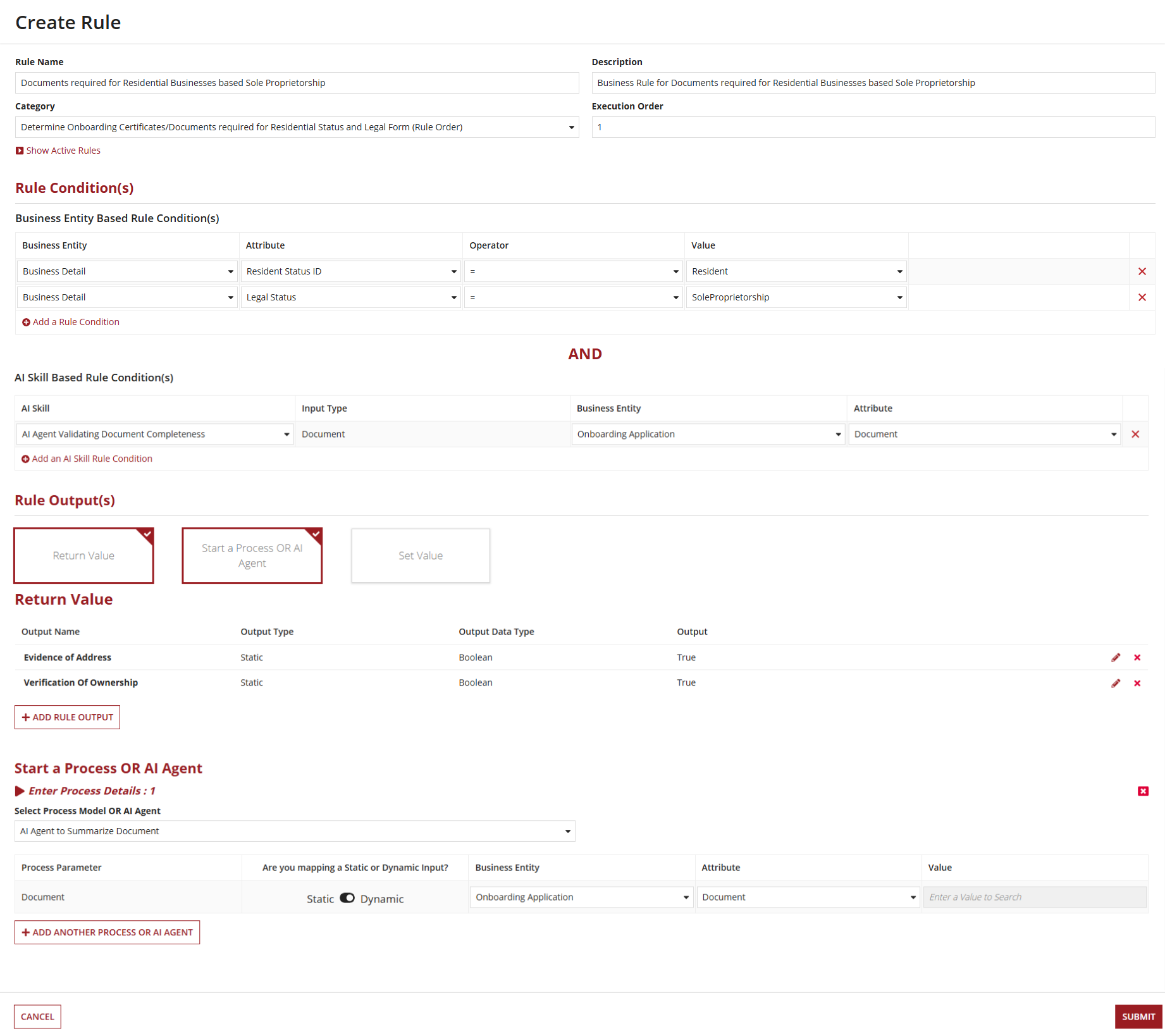Deselect the Return Value output card
1165x1036 pixels.
[x=83, y=555]
